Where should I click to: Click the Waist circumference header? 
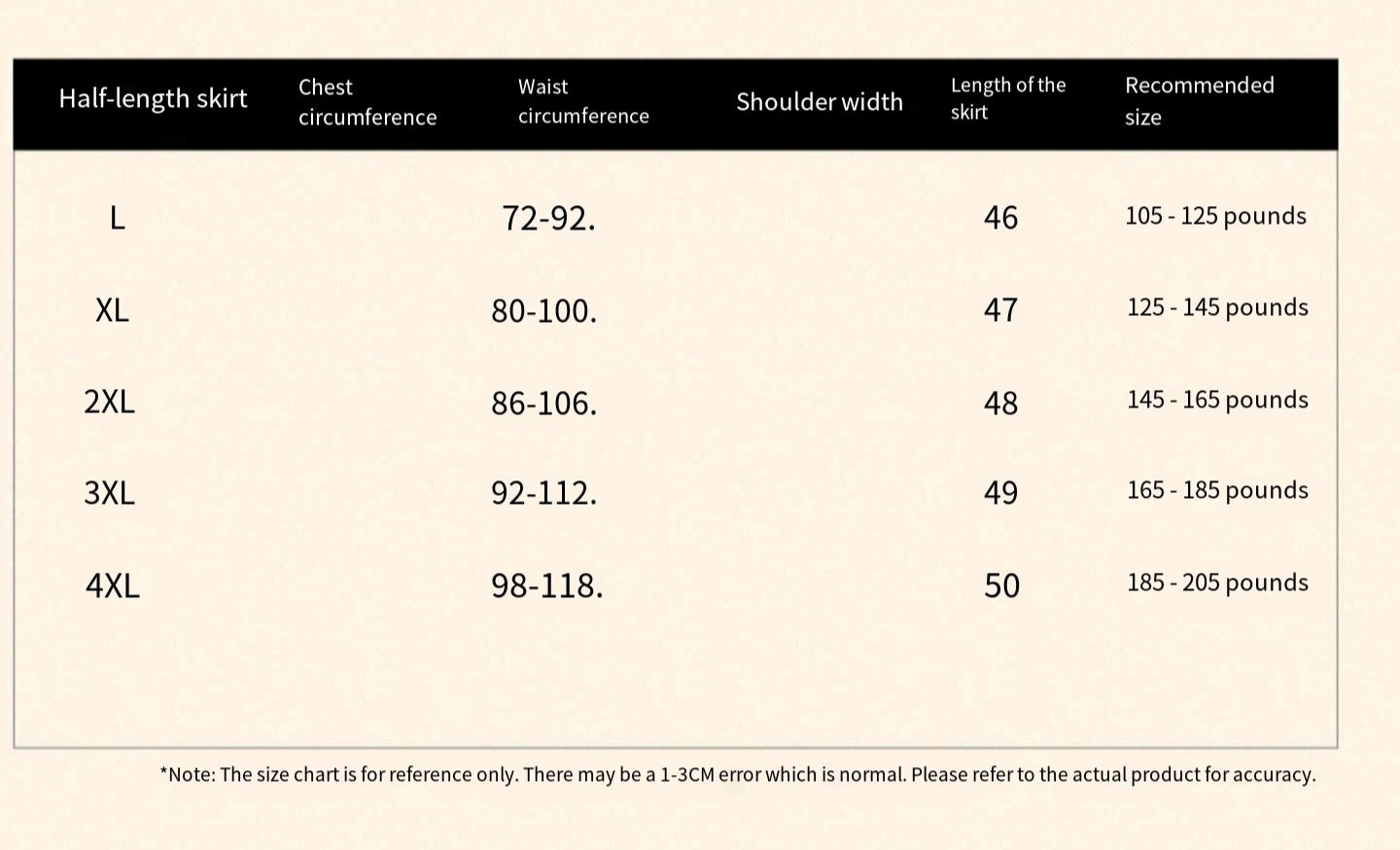point(582,101)
